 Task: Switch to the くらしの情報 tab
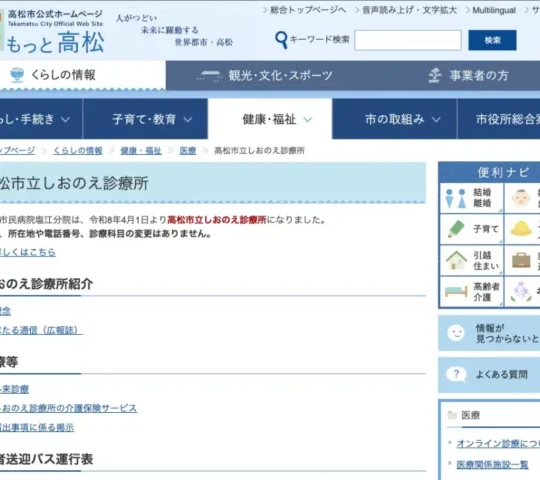[x=83, y=75]
